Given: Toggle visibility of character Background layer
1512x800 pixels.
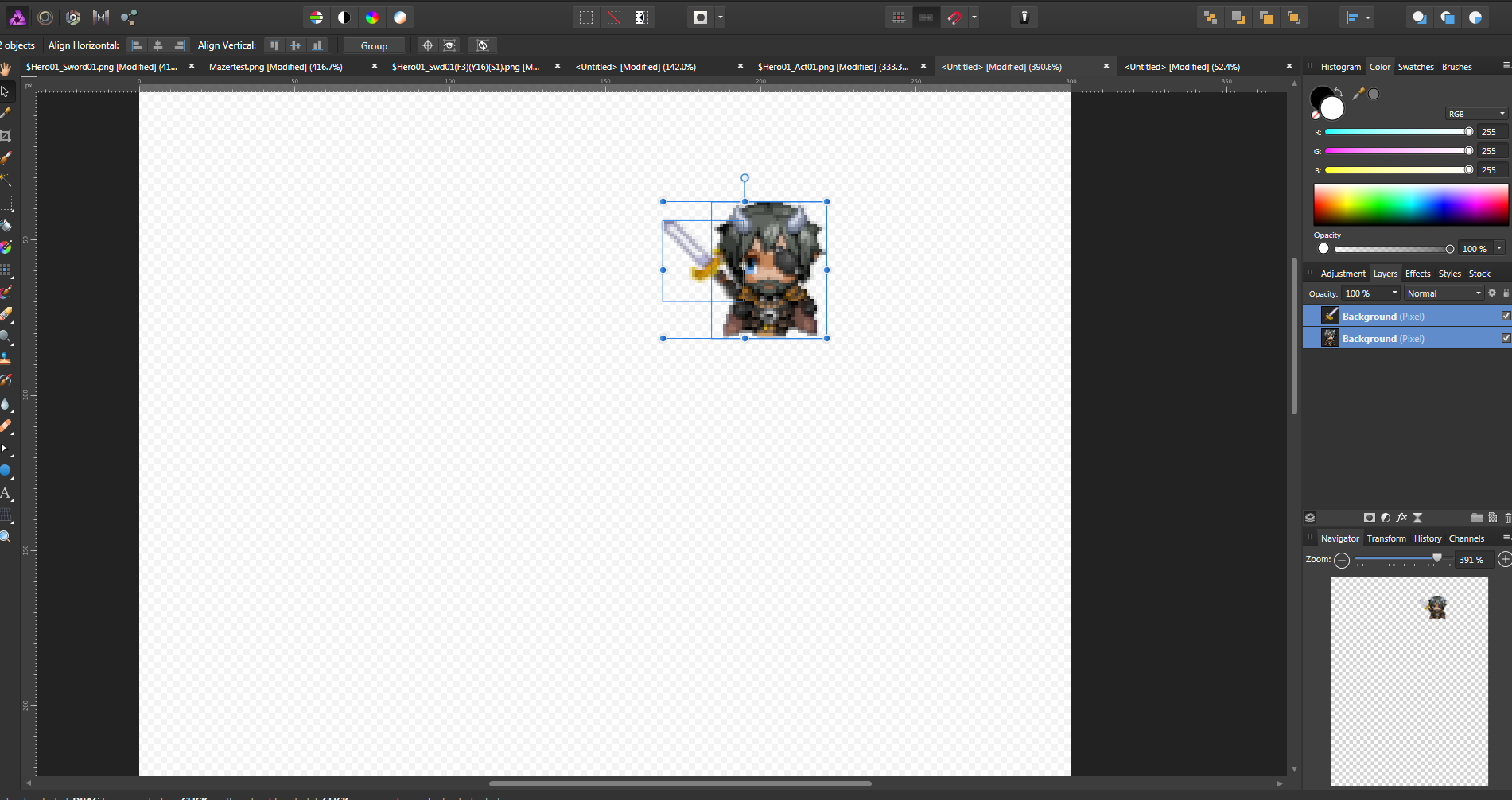Looking at the screenshot, I should click(x=1506, y=338).
